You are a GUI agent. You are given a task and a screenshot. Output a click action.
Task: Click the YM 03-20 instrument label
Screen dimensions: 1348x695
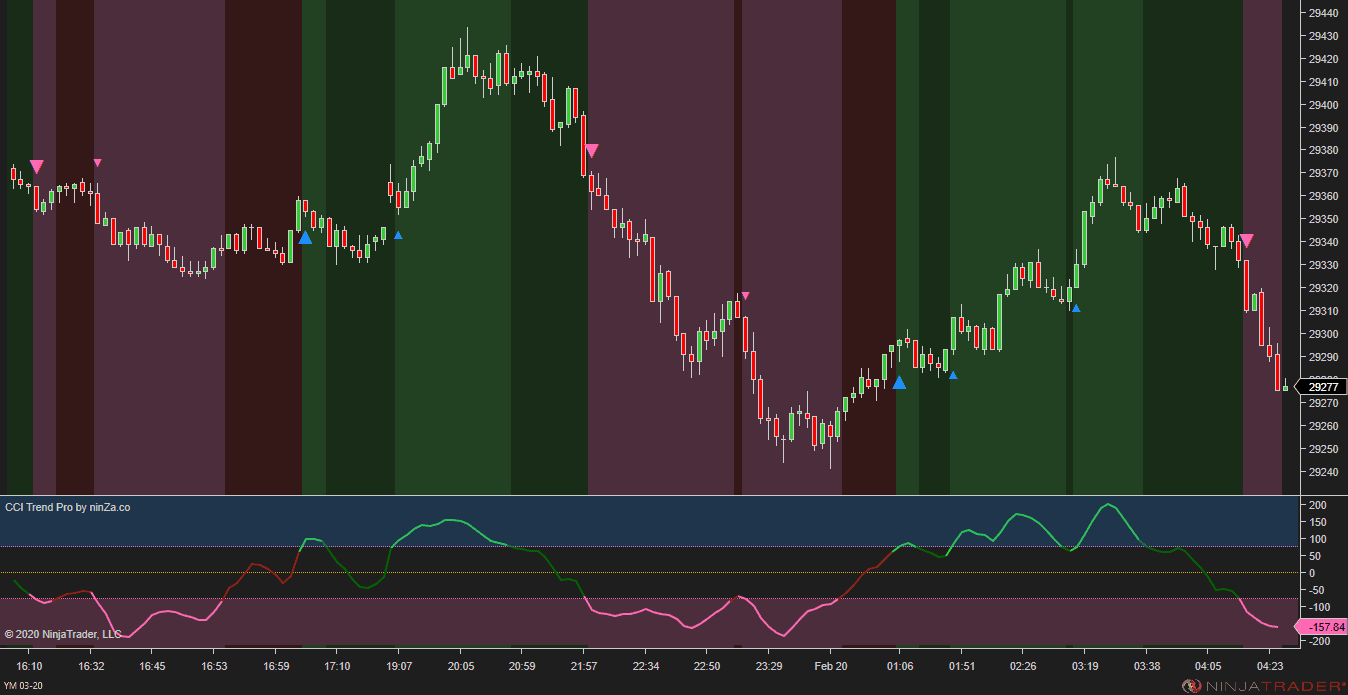(23, 685)
